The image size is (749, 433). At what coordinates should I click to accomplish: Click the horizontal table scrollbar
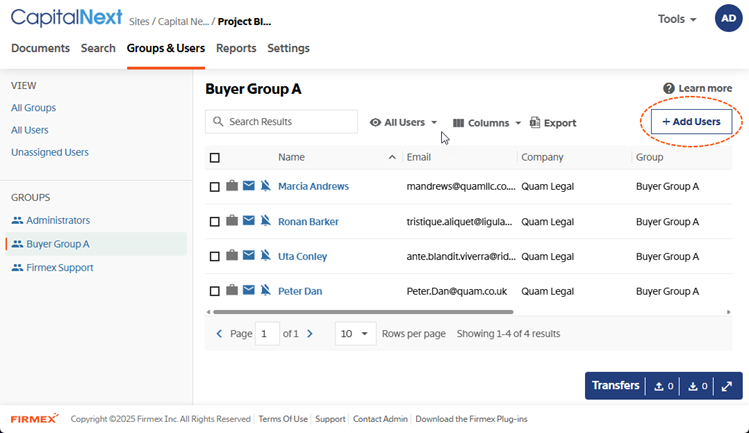pos(363,312)
